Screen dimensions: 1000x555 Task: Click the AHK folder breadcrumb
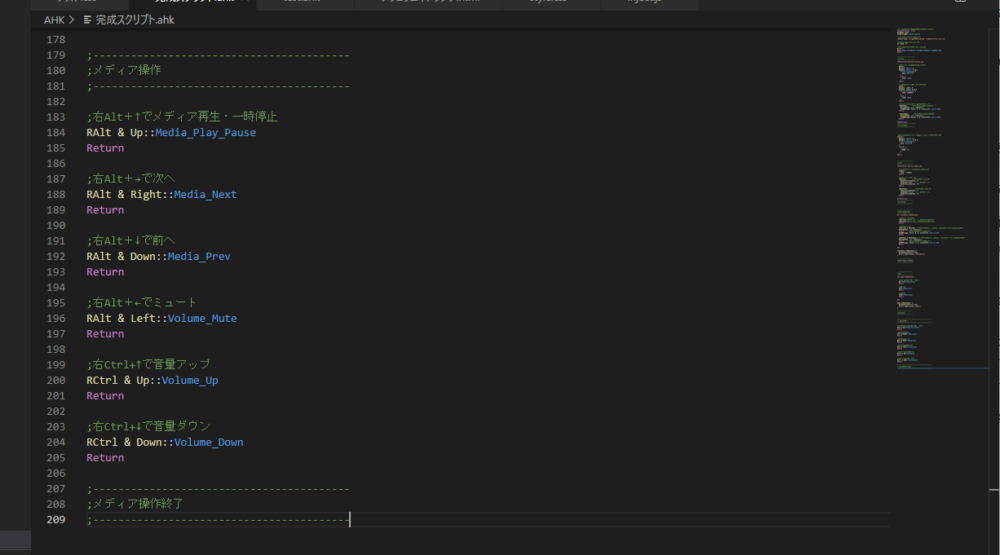tap(54, 20)
